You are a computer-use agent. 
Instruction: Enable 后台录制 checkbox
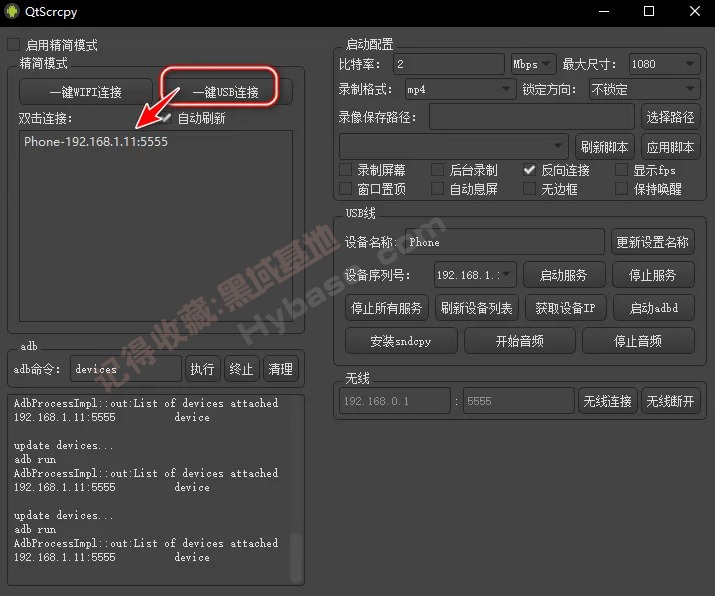437,170
